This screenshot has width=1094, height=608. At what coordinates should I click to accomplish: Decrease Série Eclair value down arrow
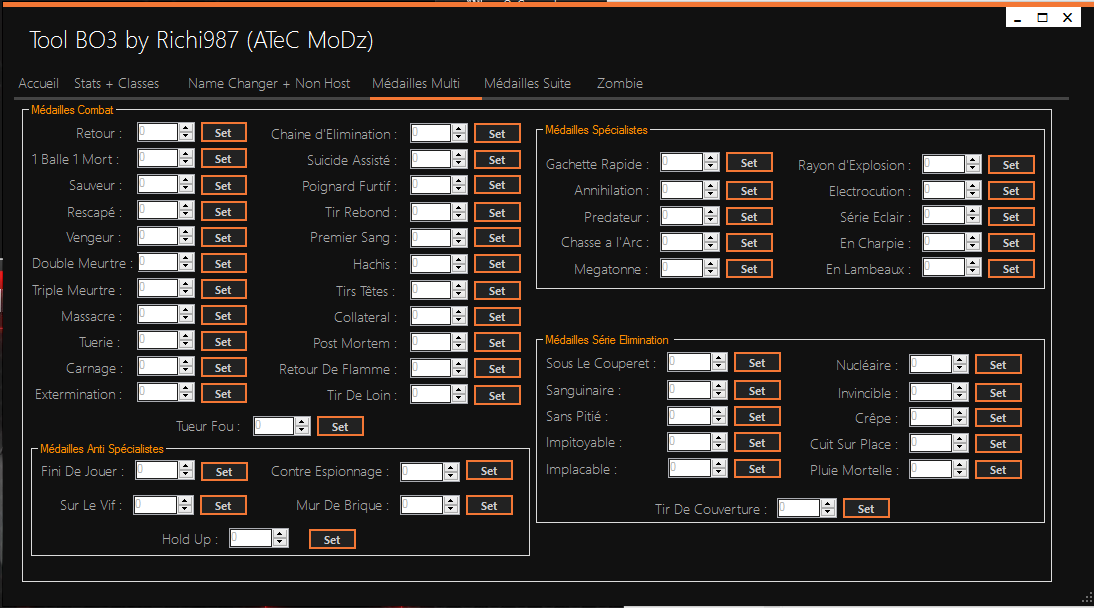coord(973,221)
